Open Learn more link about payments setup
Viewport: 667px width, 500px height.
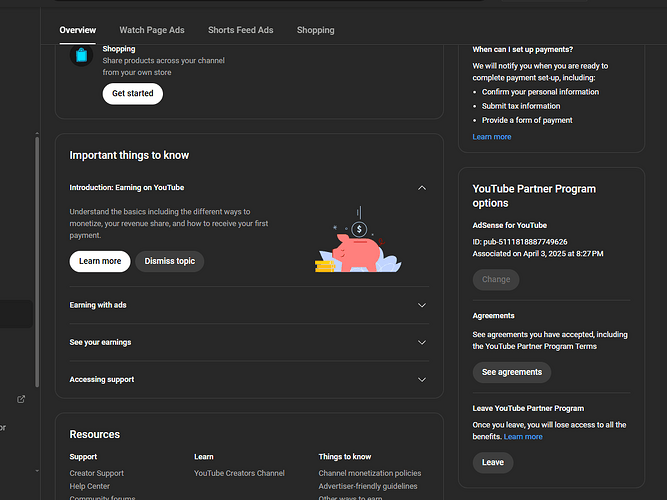pos(492,137)
